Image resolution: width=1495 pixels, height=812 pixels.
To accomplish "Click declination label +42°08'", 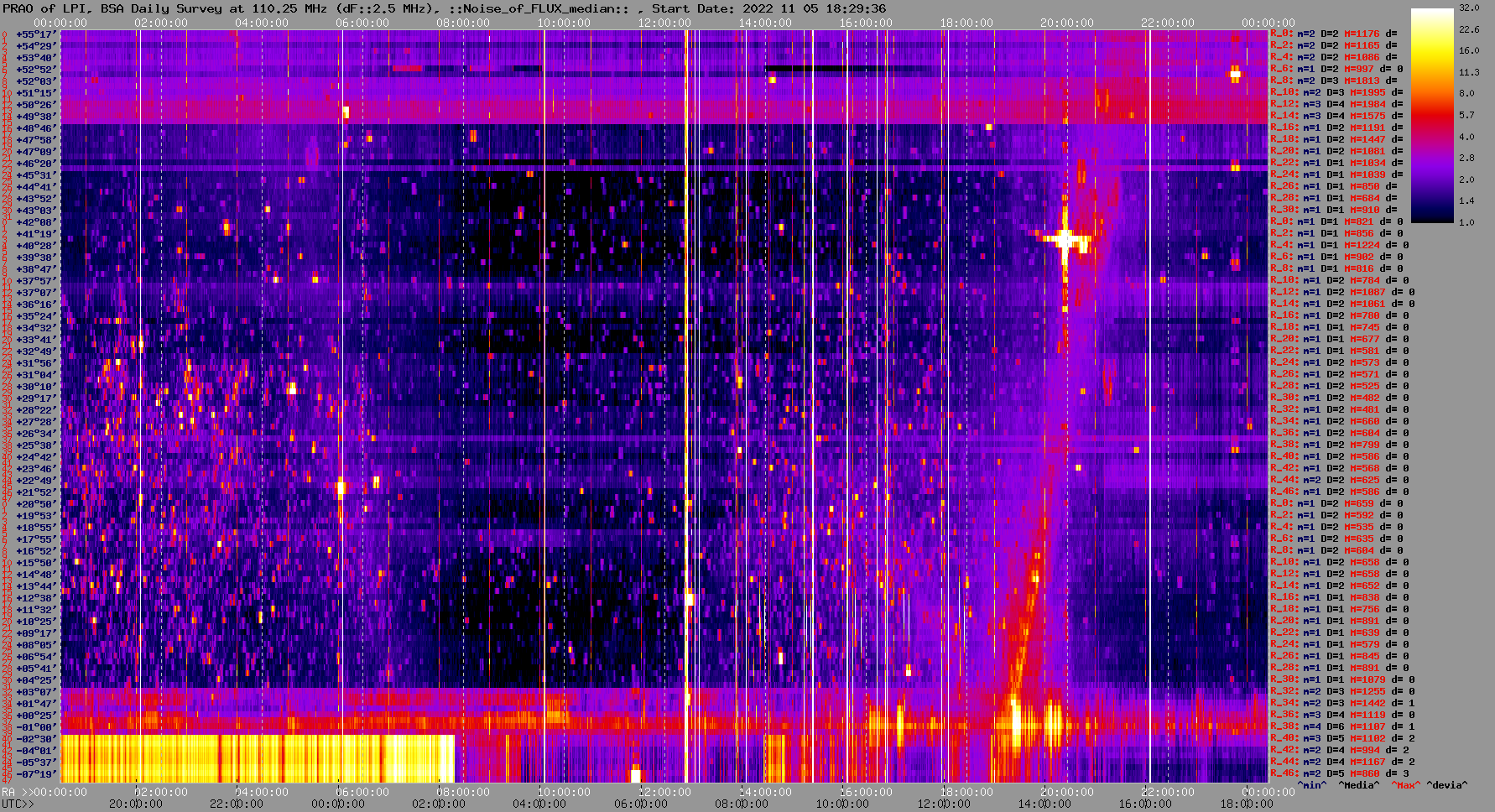I will [36, 222].
